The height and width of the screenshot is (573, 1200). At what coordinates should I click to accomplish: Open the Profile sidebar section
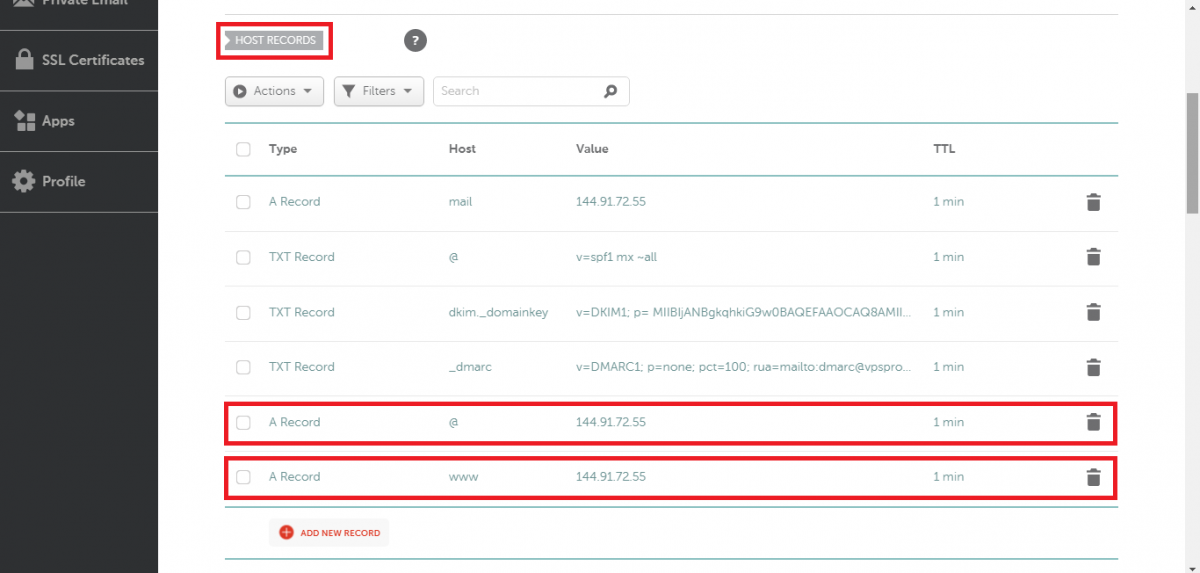79,182
